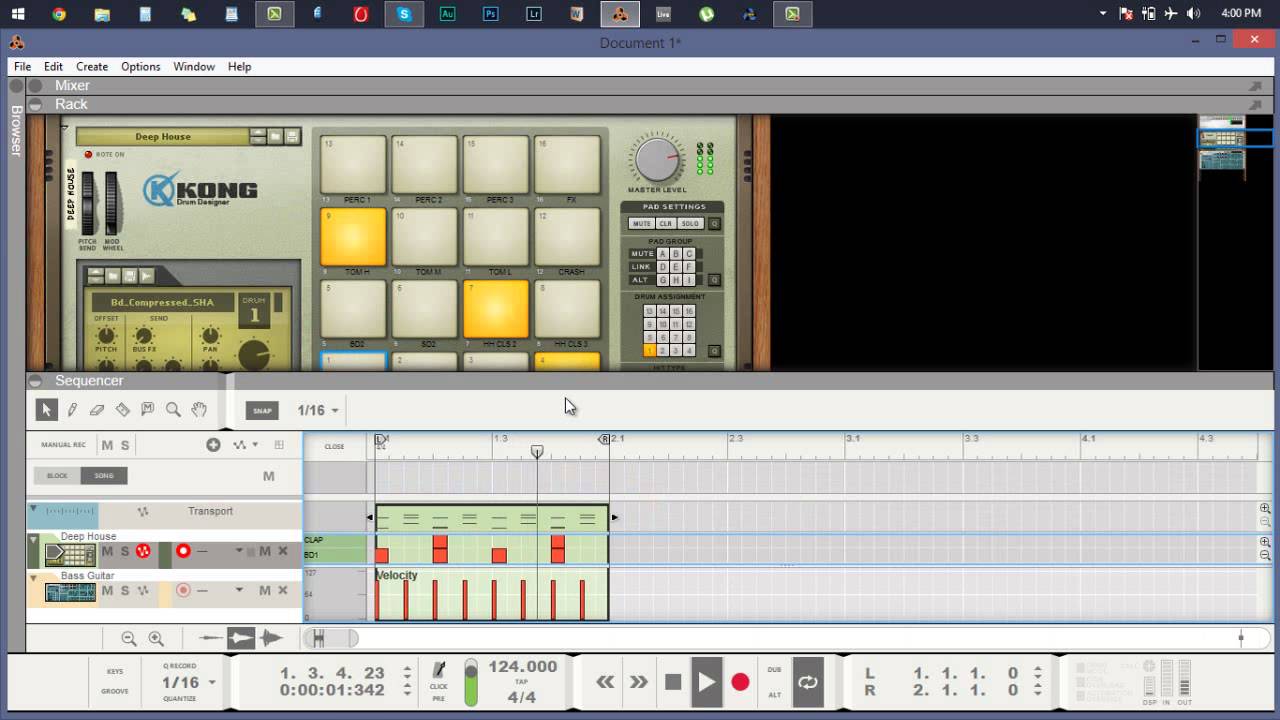Open Chrome from the Windows taskbar
This screenshot has width=1280, height=720.
pyautogui.click(x=59, y=14)
